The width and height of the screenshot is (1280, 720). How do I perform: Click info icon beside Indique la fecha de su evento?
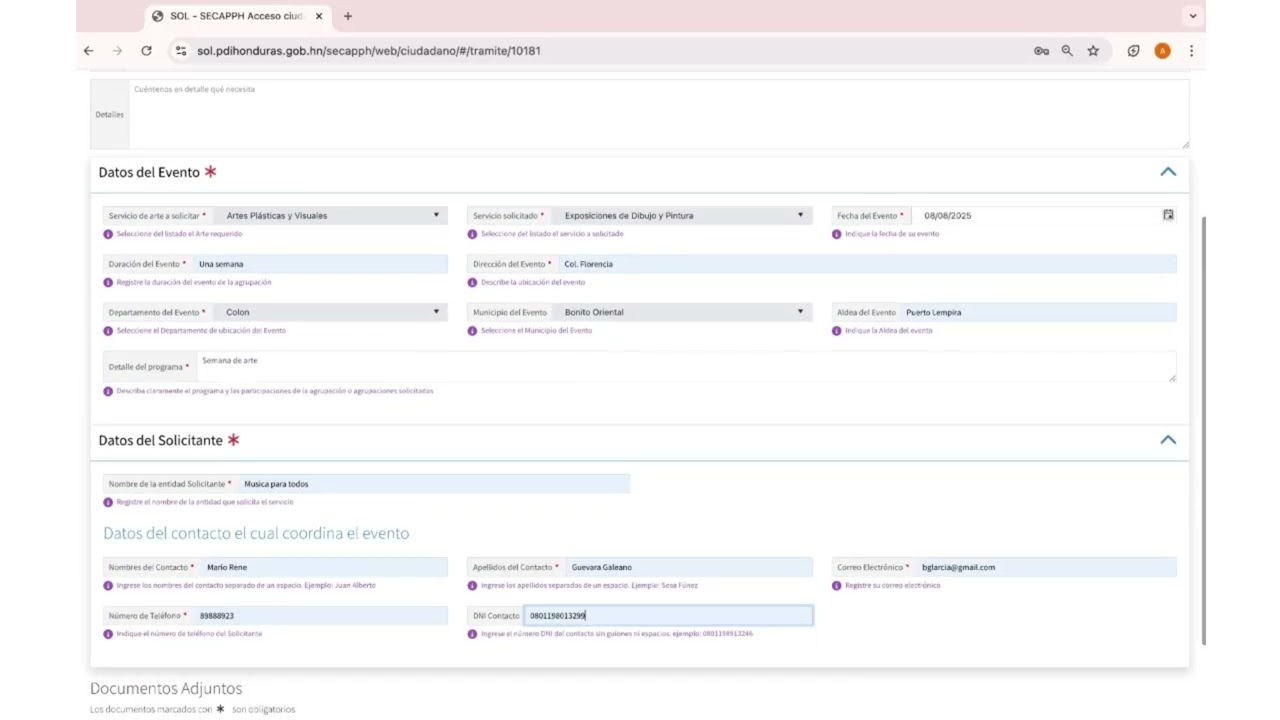836,234
